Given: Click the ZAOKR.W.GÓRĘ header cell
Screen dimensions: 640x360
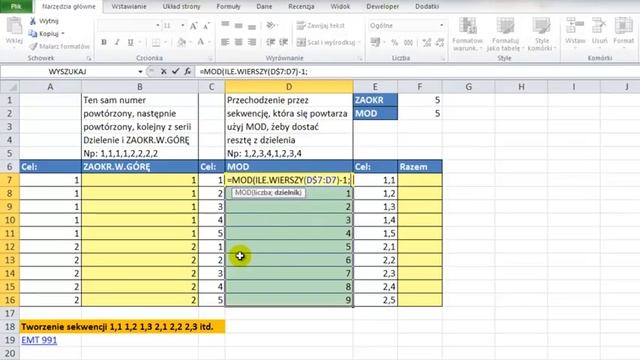Looking at the screenshot, I should (140, 167).
